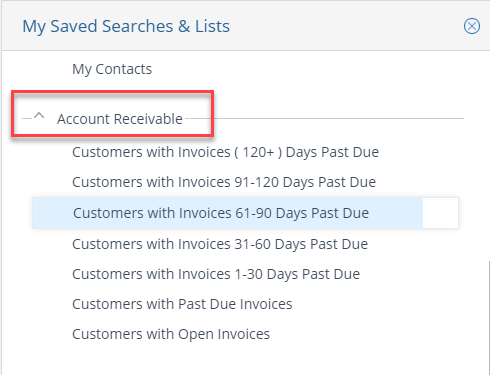Click white action area of highlighted row
Viewport: 490px width, 375px height.
(440, 213)
